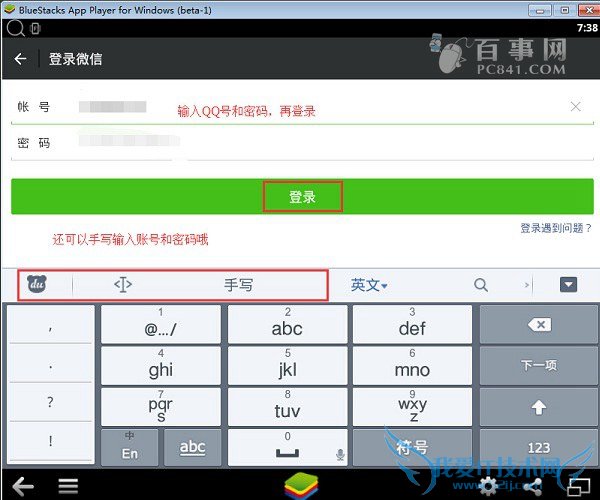The height and width of the screenshot is (500, 600).
Task: Open the BlueStacks menu hamburger icon
Action: pyautogui.click(x=68, y=486)
